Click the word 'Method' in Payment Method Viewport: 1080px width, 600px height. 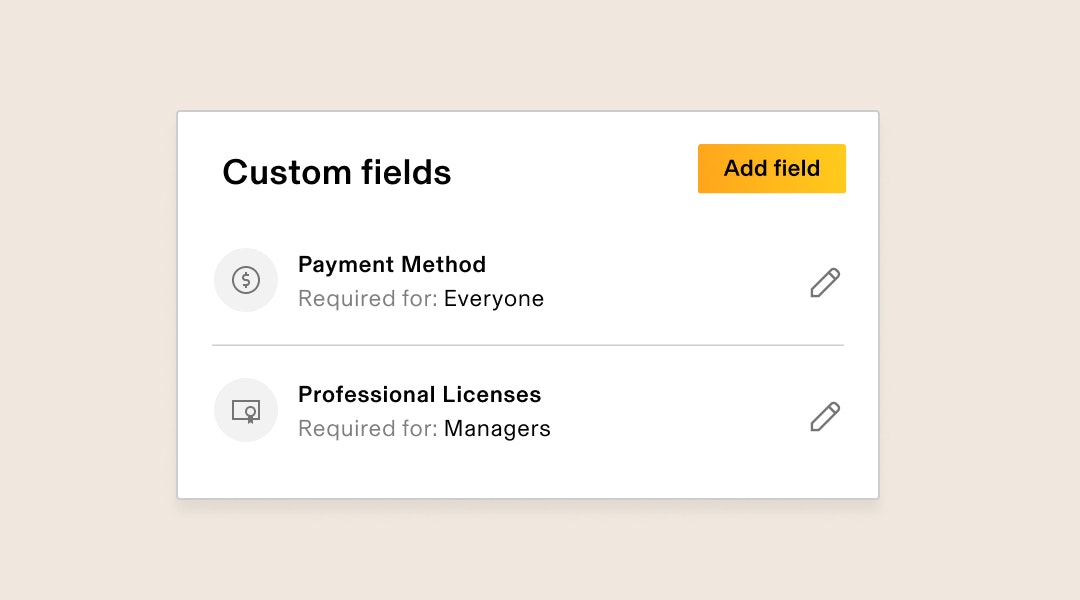pos(444,265)
